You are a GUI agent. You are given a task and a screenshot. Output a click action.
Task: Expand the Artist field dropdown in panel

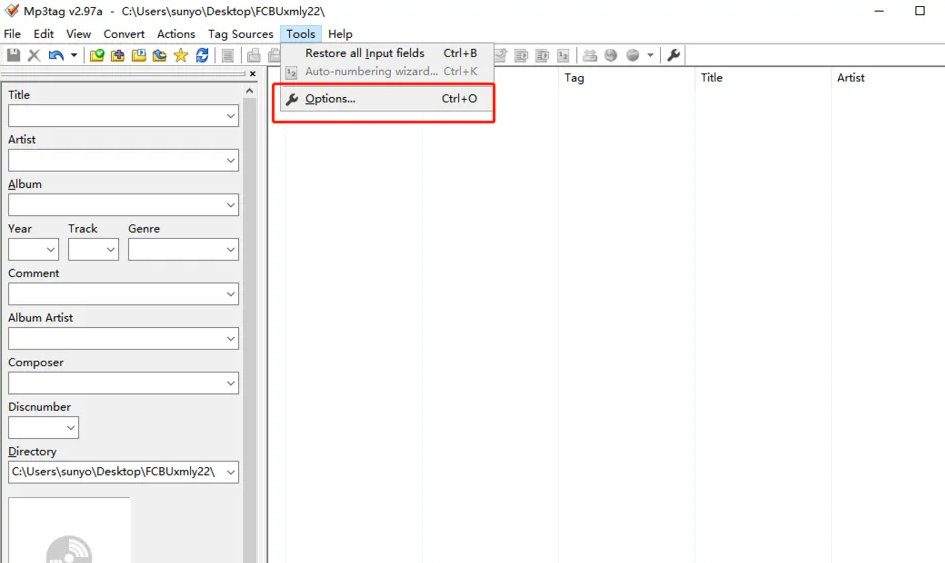point(231,160)
